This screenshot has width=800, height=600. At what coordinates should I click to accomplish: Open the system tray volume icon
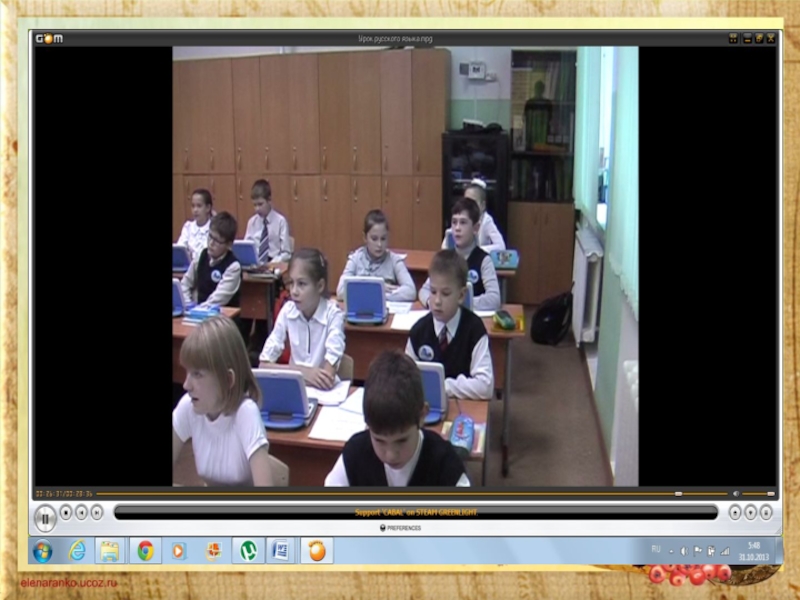click(684, 551)
